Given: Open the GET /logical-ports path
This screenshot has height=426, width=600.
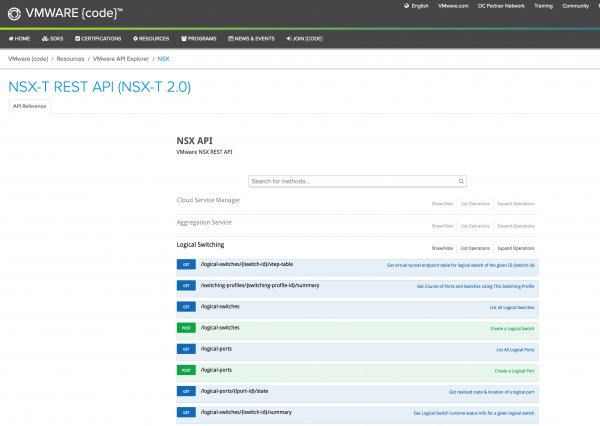Looking at the screenshot, I should pyautogui.click(x=216, y=349).
